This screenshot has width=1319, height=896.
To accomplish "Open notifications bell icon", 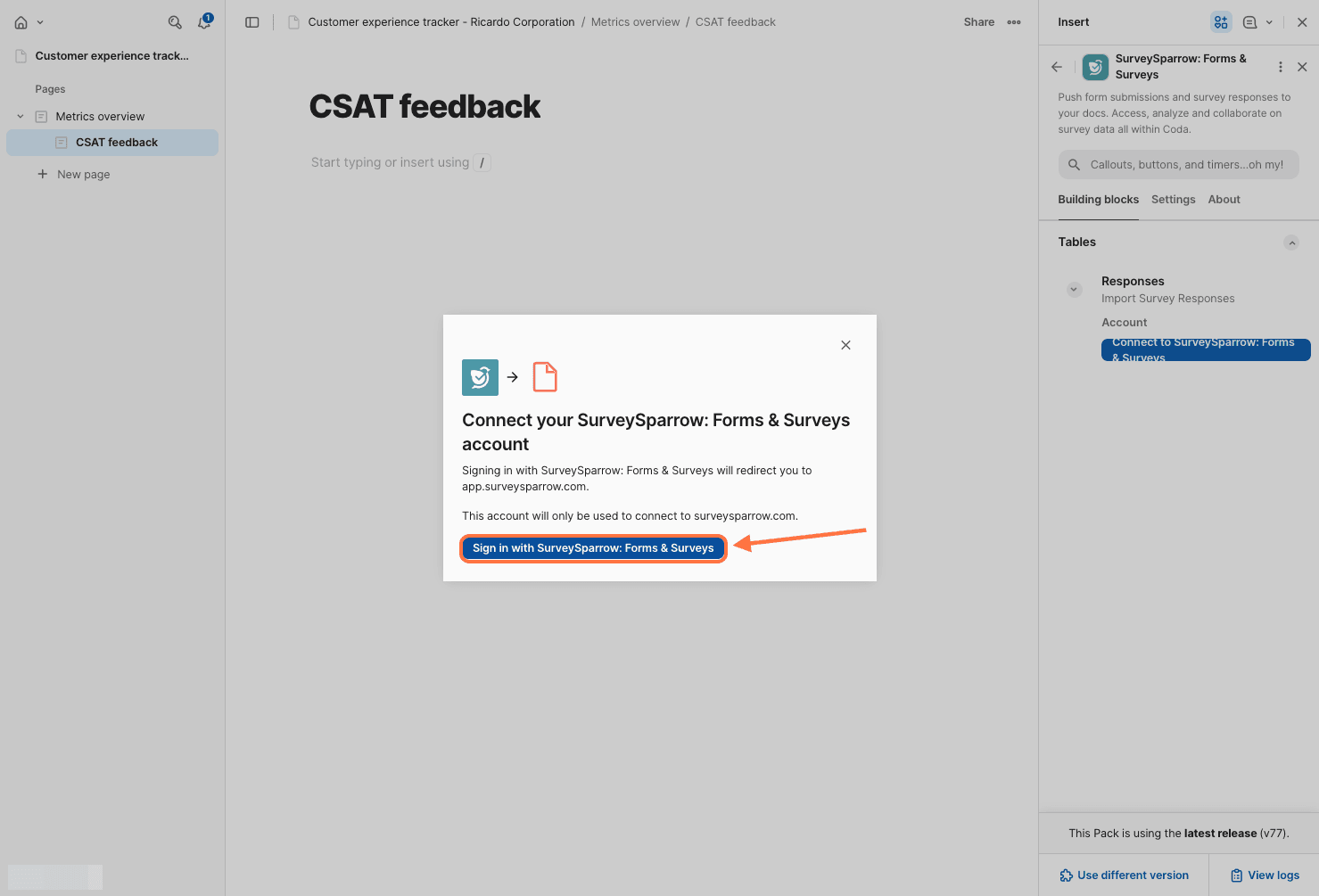I will coord(204,22).
